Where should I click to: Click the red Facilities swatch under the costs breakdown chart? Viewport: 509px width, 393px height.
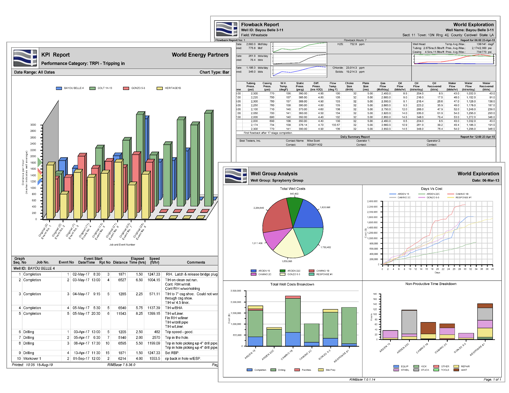297,370
